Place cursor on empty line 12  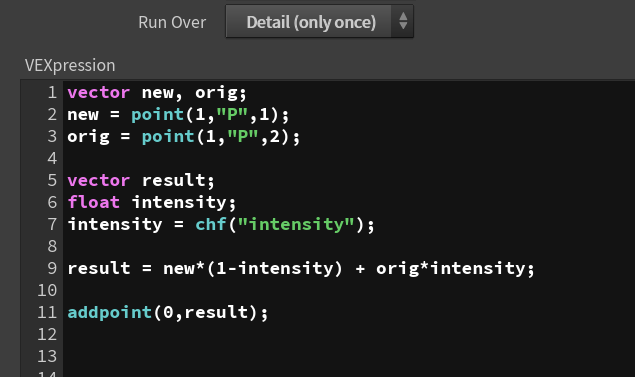tap(348, 334)
